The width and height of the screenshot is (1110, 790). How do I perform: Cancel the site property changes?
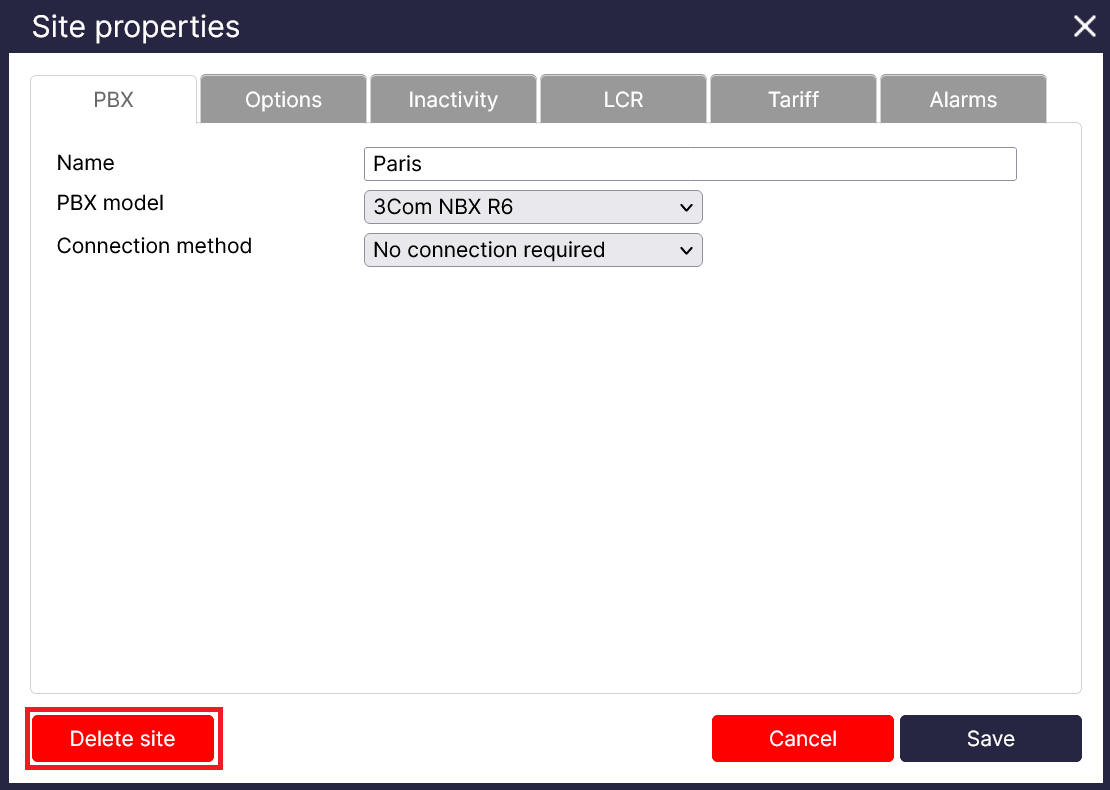coord(802,739)
